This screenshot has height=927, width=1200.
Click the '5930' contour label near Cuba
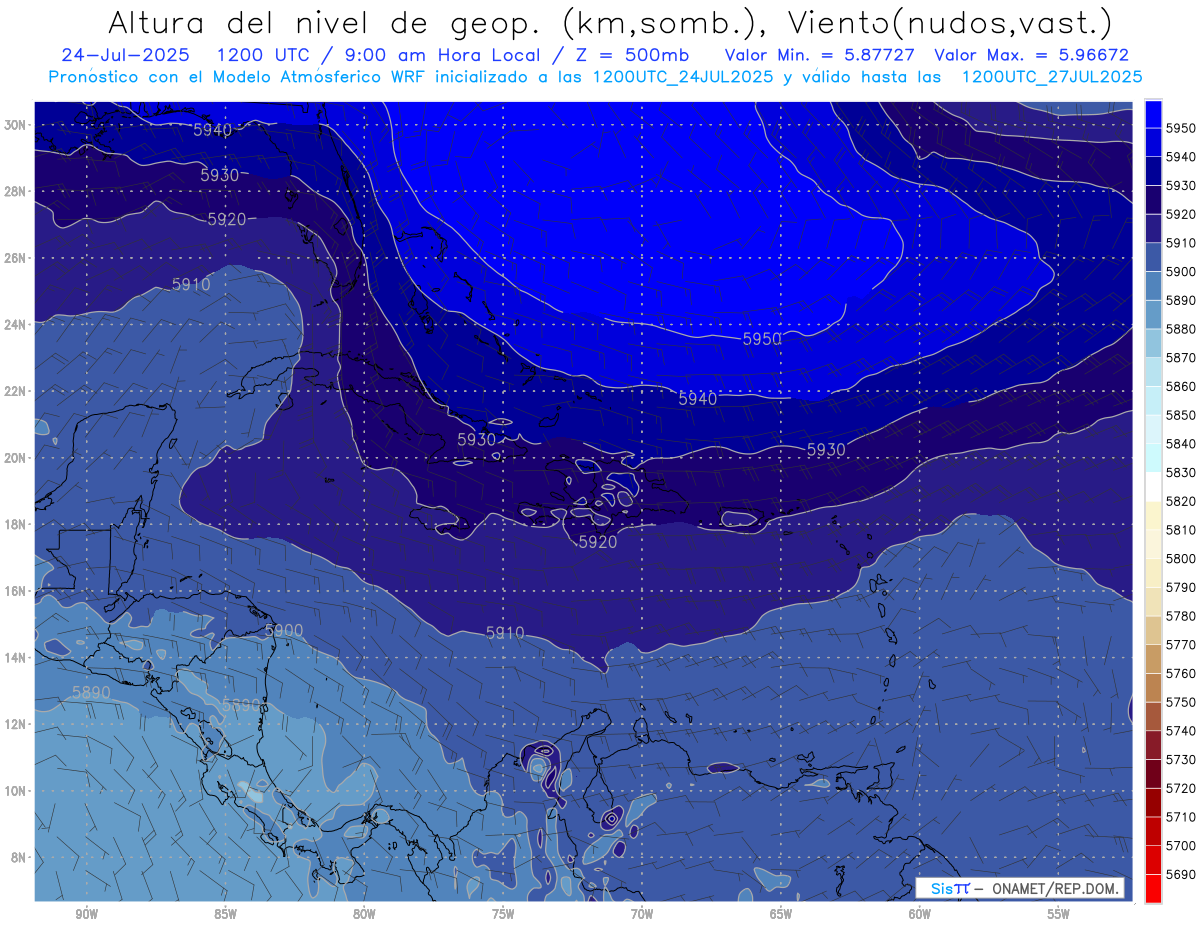tap(477, 439)
